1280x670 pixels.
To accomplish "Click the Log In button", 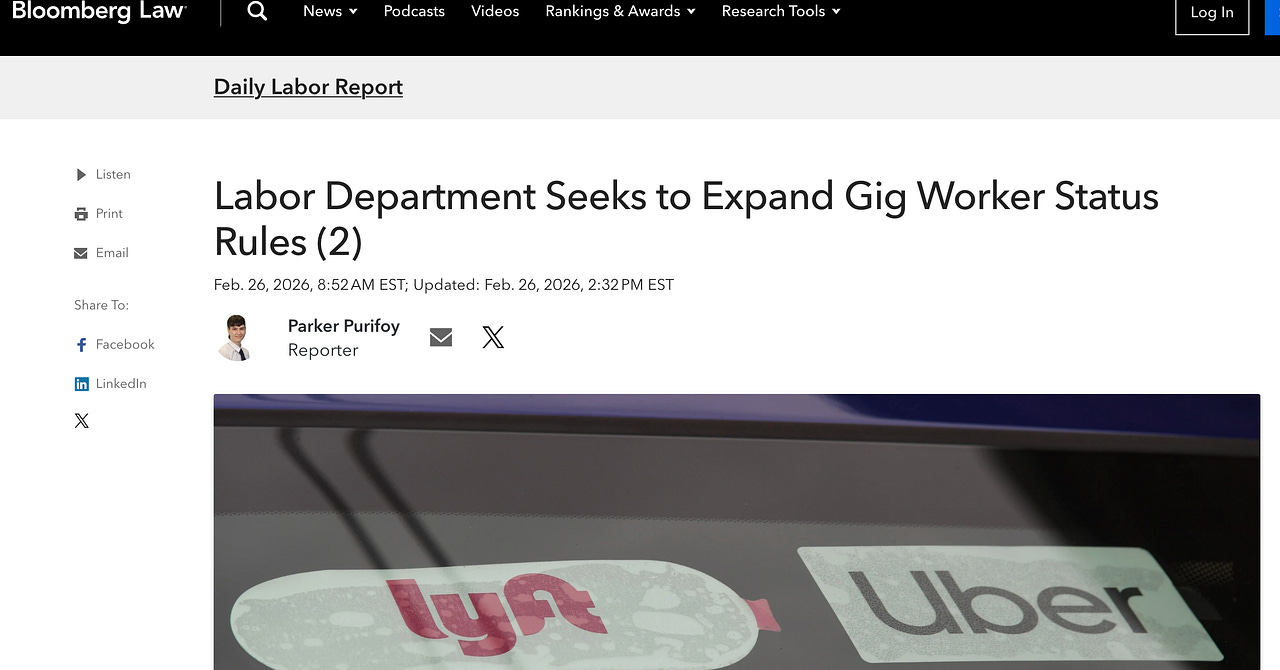I will pyautogui.click(x=1212, y=13).
